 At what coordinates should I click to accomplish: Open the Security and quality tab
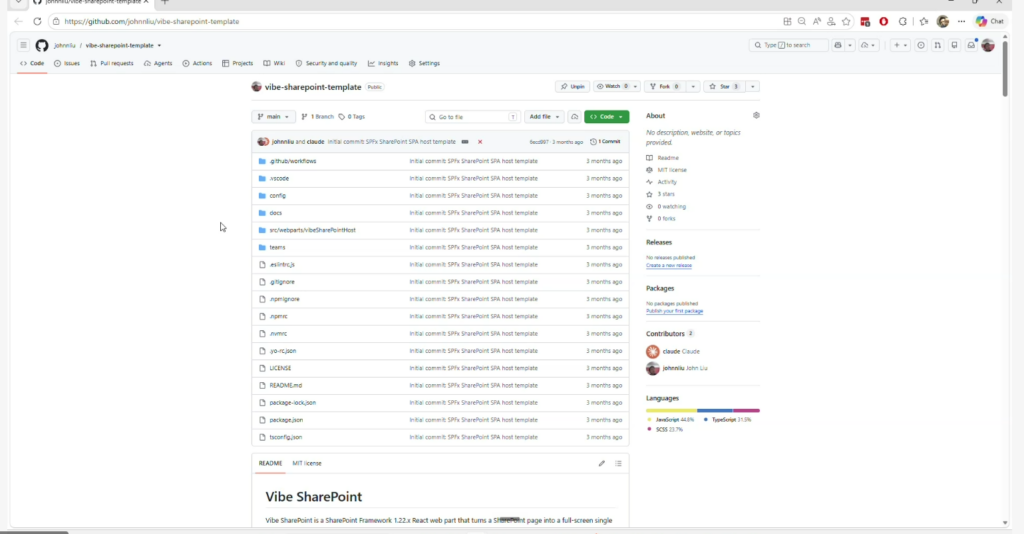pyautogui.click(x=327, y=63)
